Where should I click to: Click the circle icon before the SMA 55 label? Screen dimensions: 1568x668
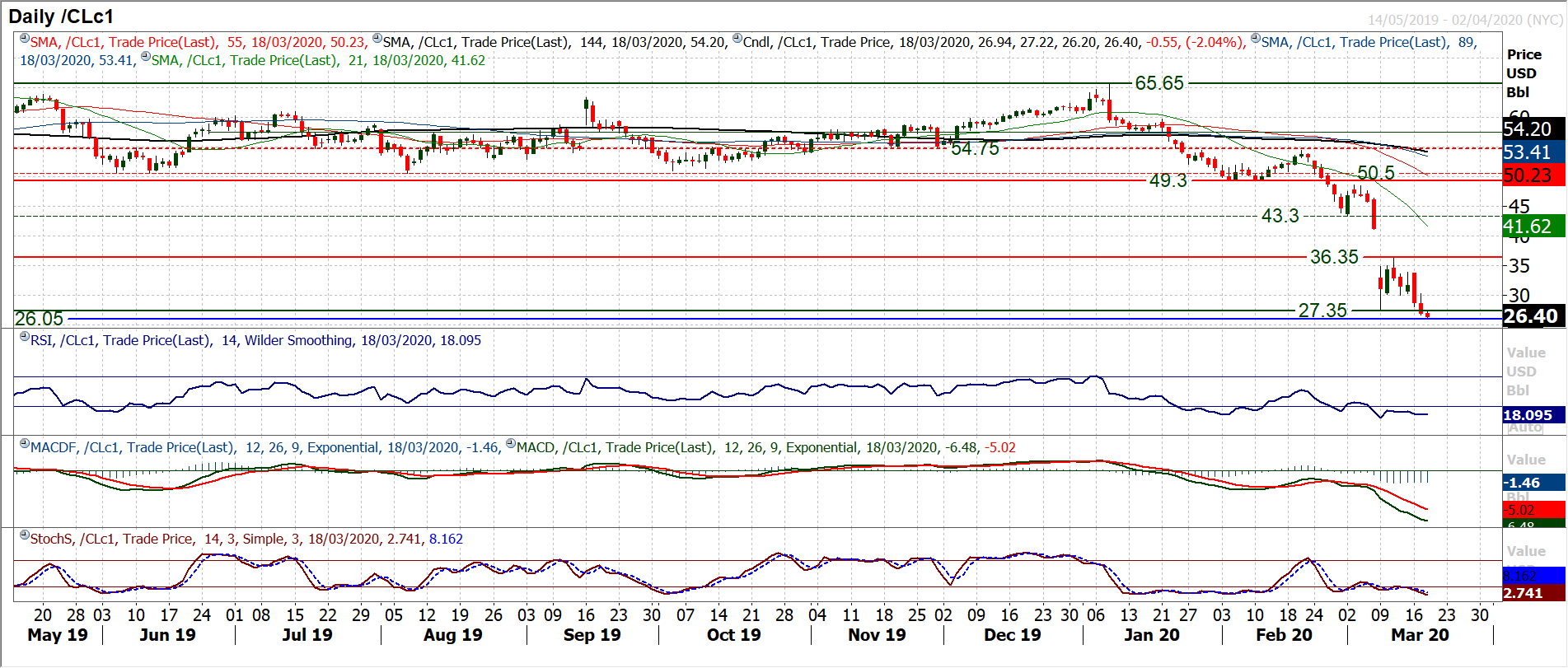(x=25, y=39)
